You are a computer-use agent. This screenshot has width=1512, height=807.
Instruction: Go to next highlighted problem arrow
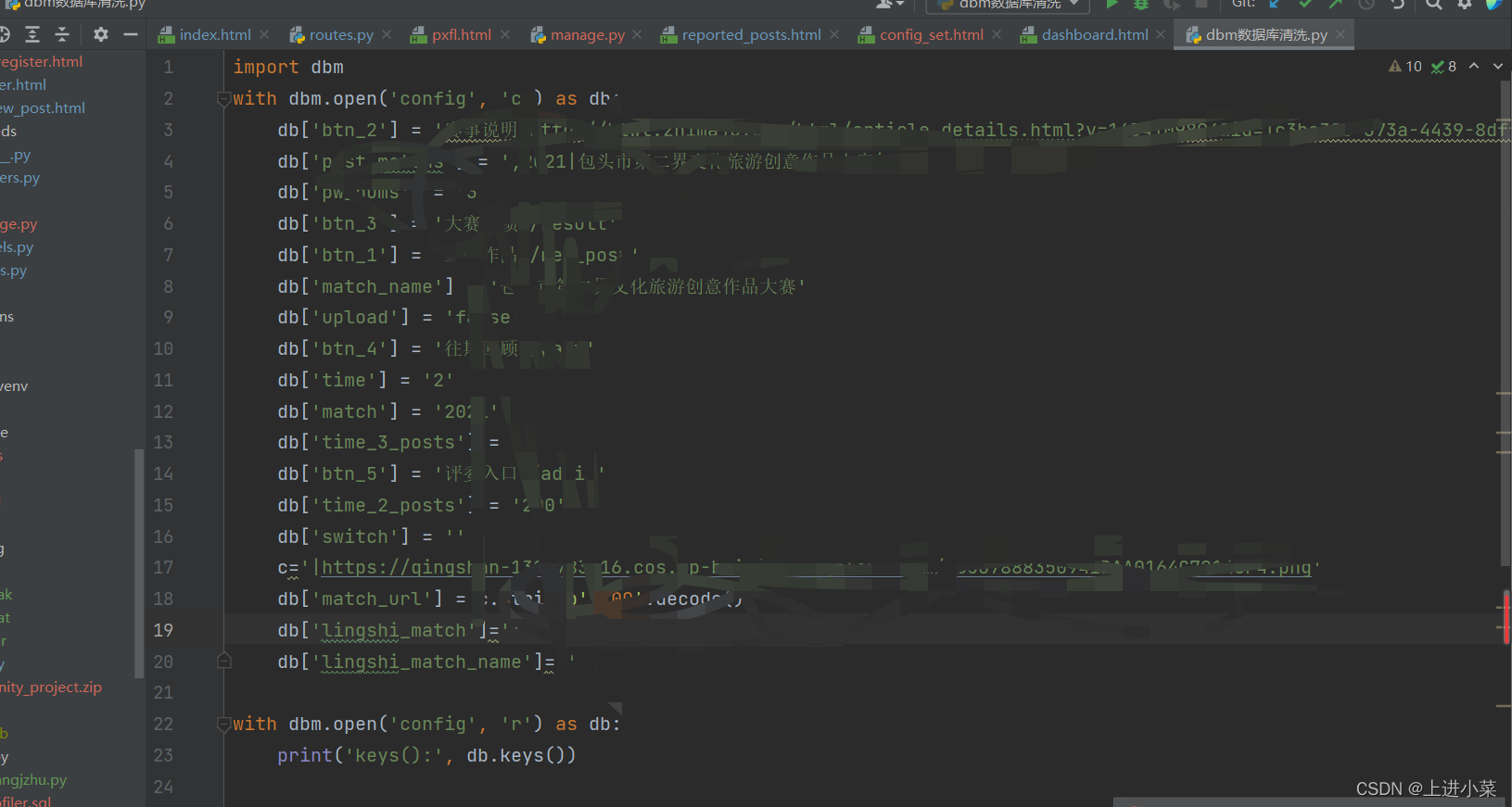pyautogui.click(x=1498, y=67)
